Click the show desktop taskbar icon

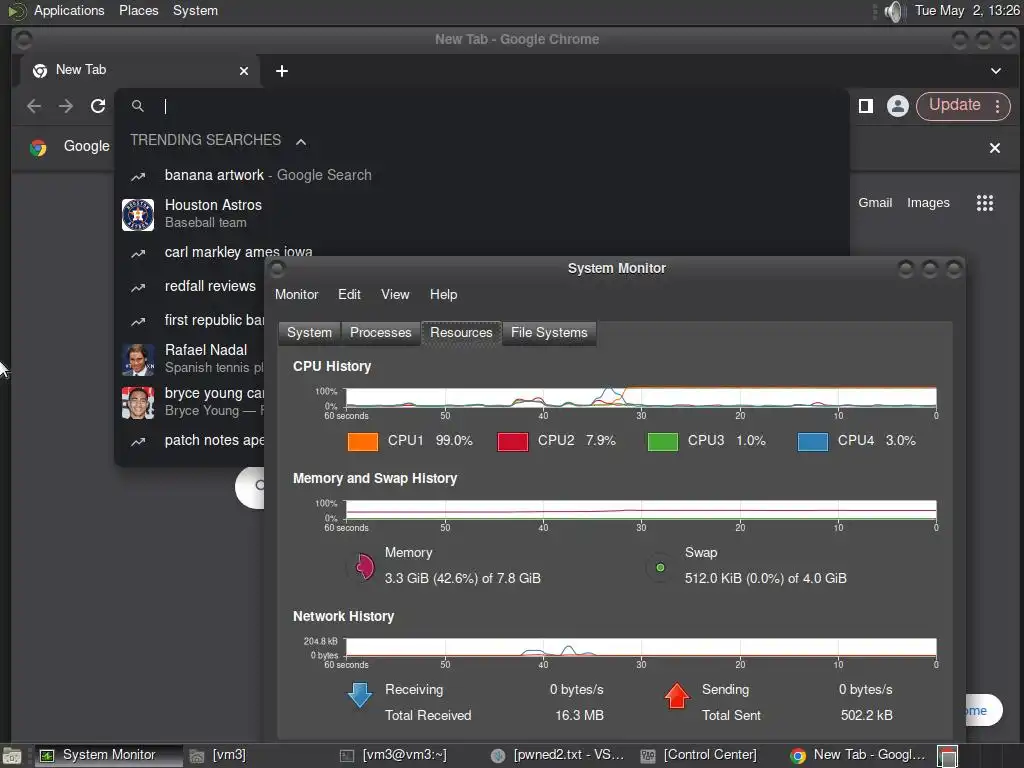tap(12, 756)
